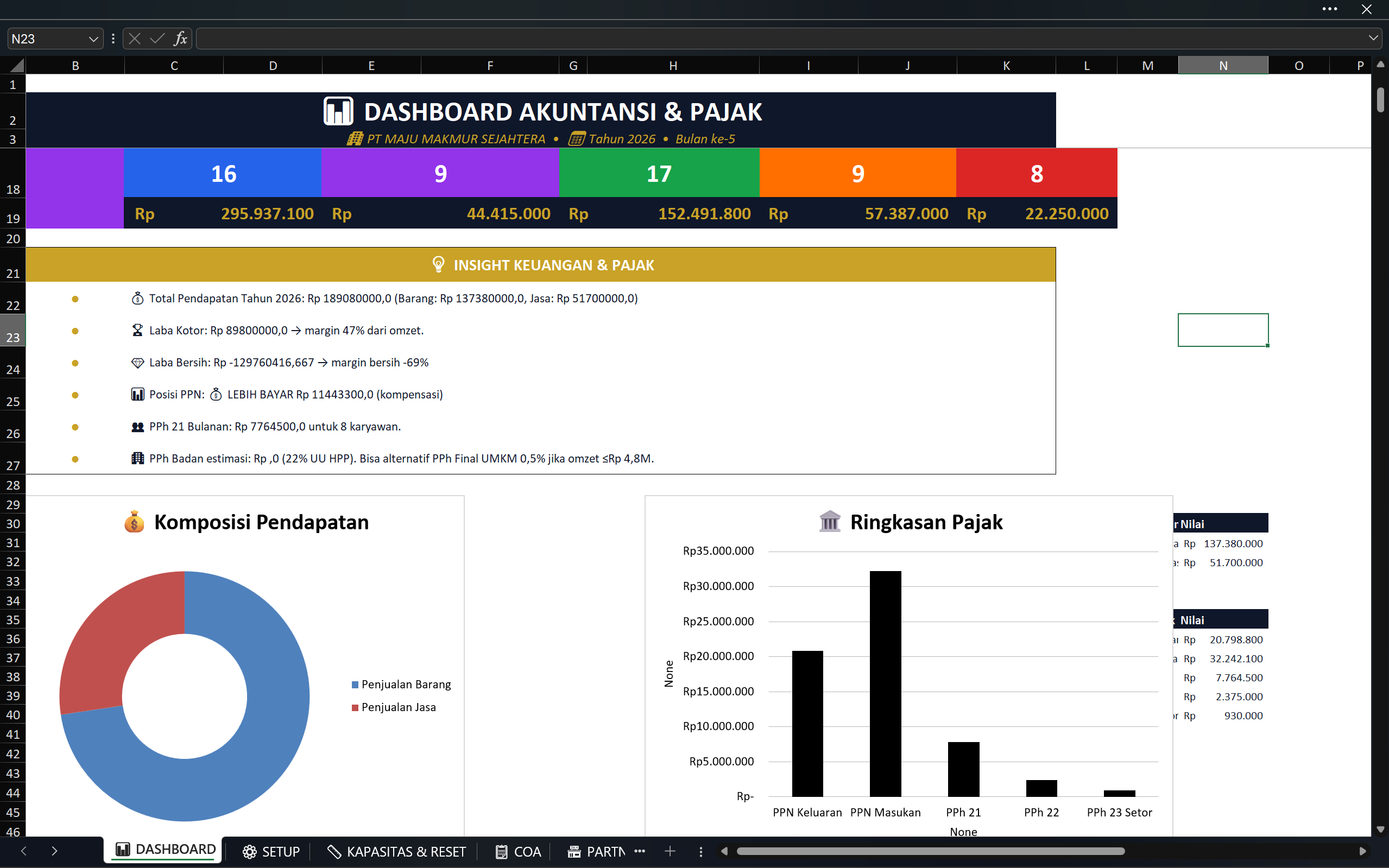Click the horizontal scroll right arrow
This screenshot has height=868, width=1389.
tap(1362, 851)
